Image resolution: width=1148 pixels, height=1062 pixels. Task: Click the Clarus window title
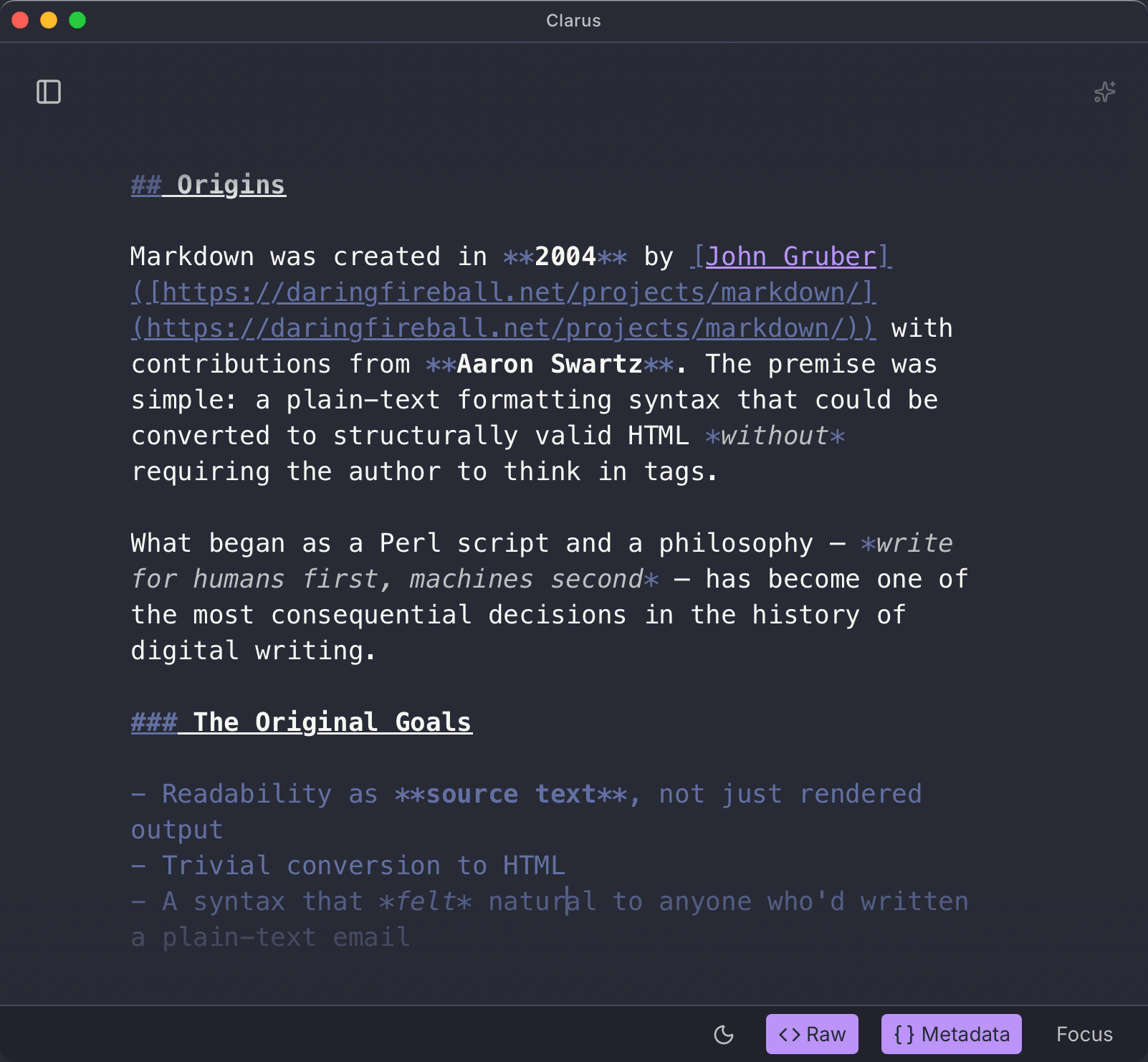[x=573, y=21]
